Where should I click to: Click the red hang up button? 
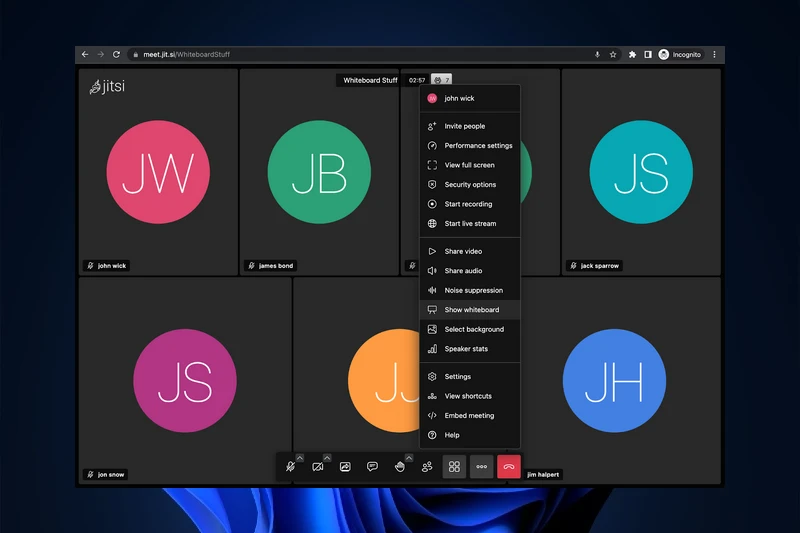tap(509, 467)
